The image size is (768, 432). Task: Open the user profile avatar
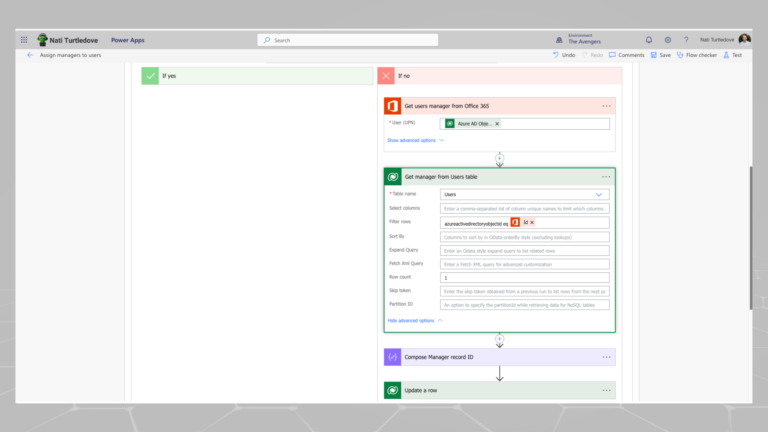[744, 40]
